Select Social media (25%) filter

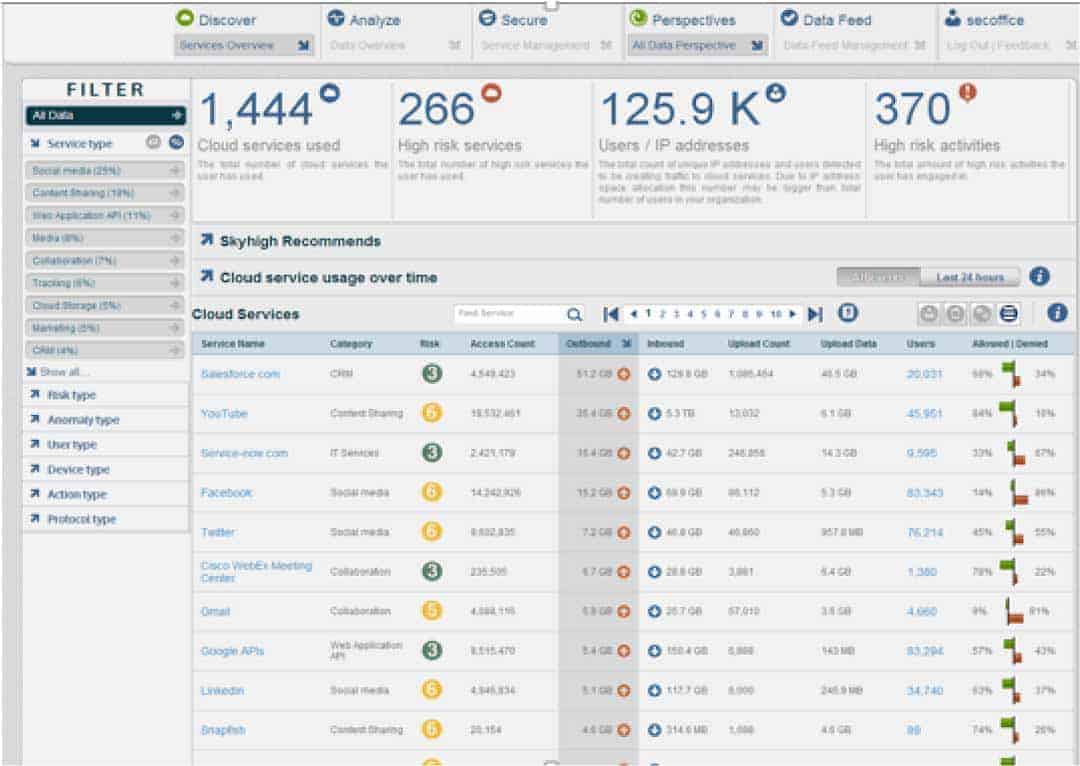(105, 170)
